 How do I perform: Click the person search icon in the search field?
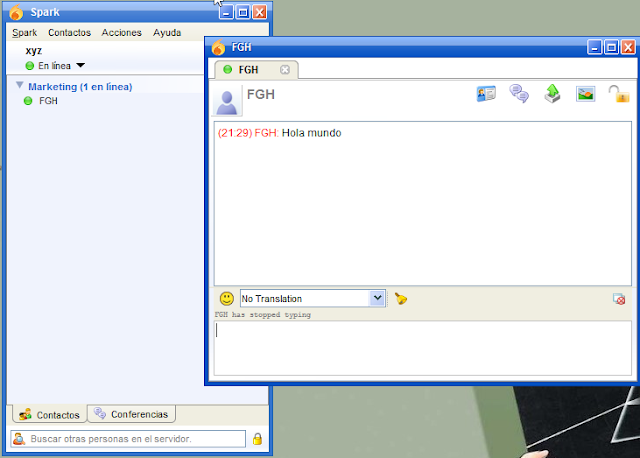(19, 439)
